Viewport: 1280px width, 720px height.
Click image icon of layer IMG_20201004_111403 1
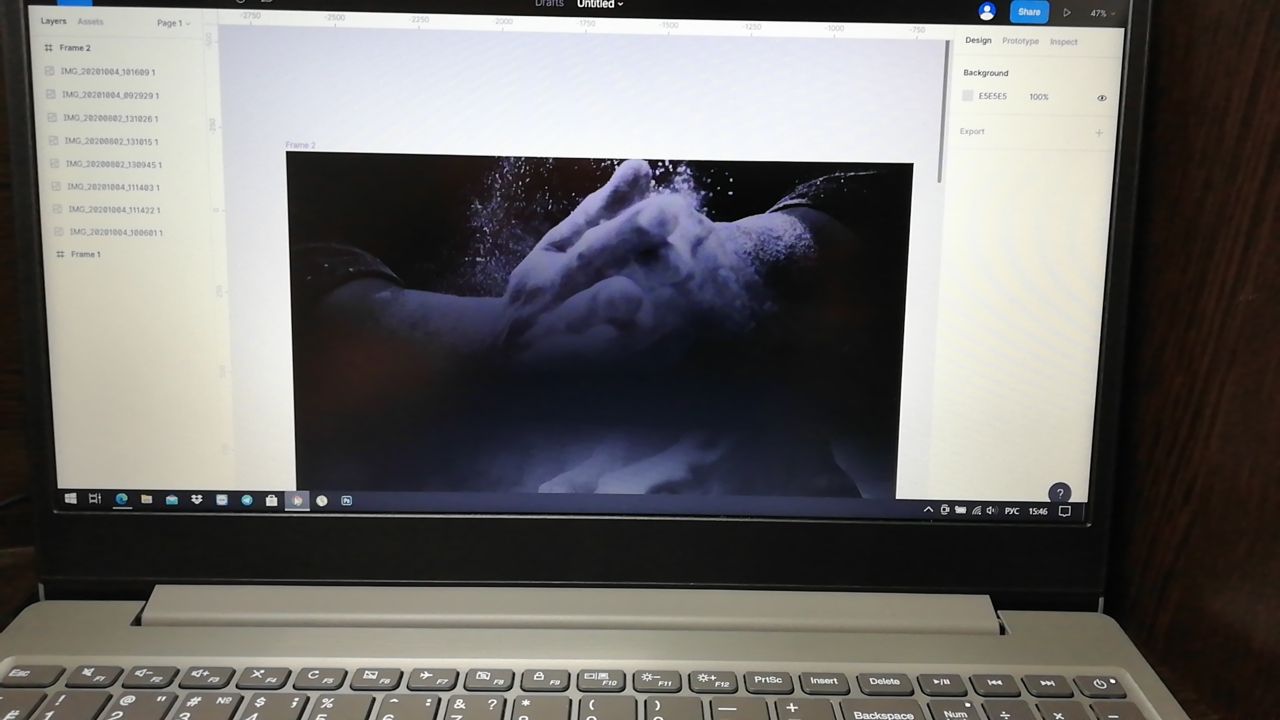tap(56, 187)
